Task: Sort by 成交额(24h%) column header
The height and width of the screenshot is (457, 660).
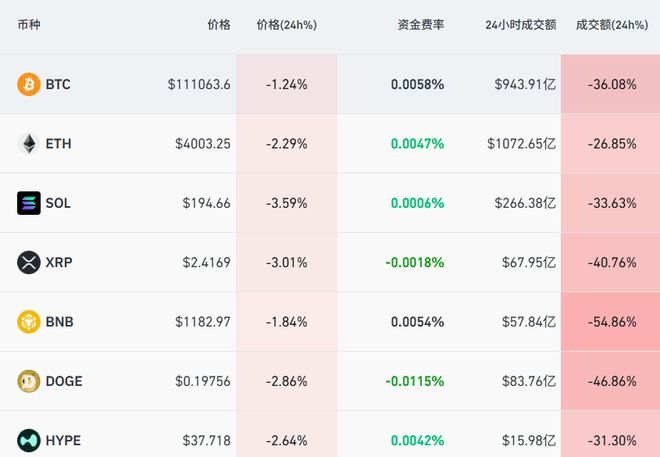Action: pos(612,25)
